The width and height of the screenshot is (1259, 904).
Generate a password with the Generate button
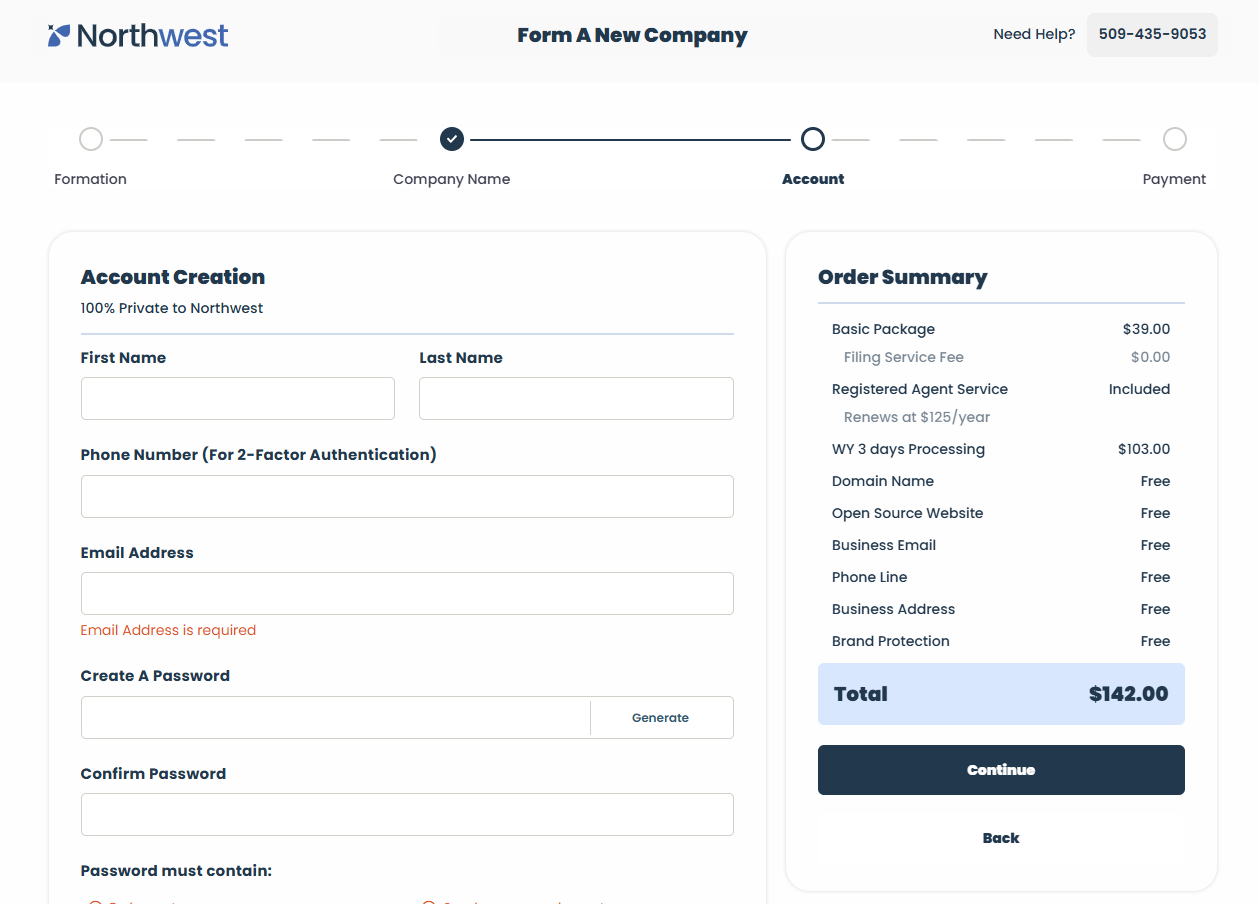click(661, 717)
